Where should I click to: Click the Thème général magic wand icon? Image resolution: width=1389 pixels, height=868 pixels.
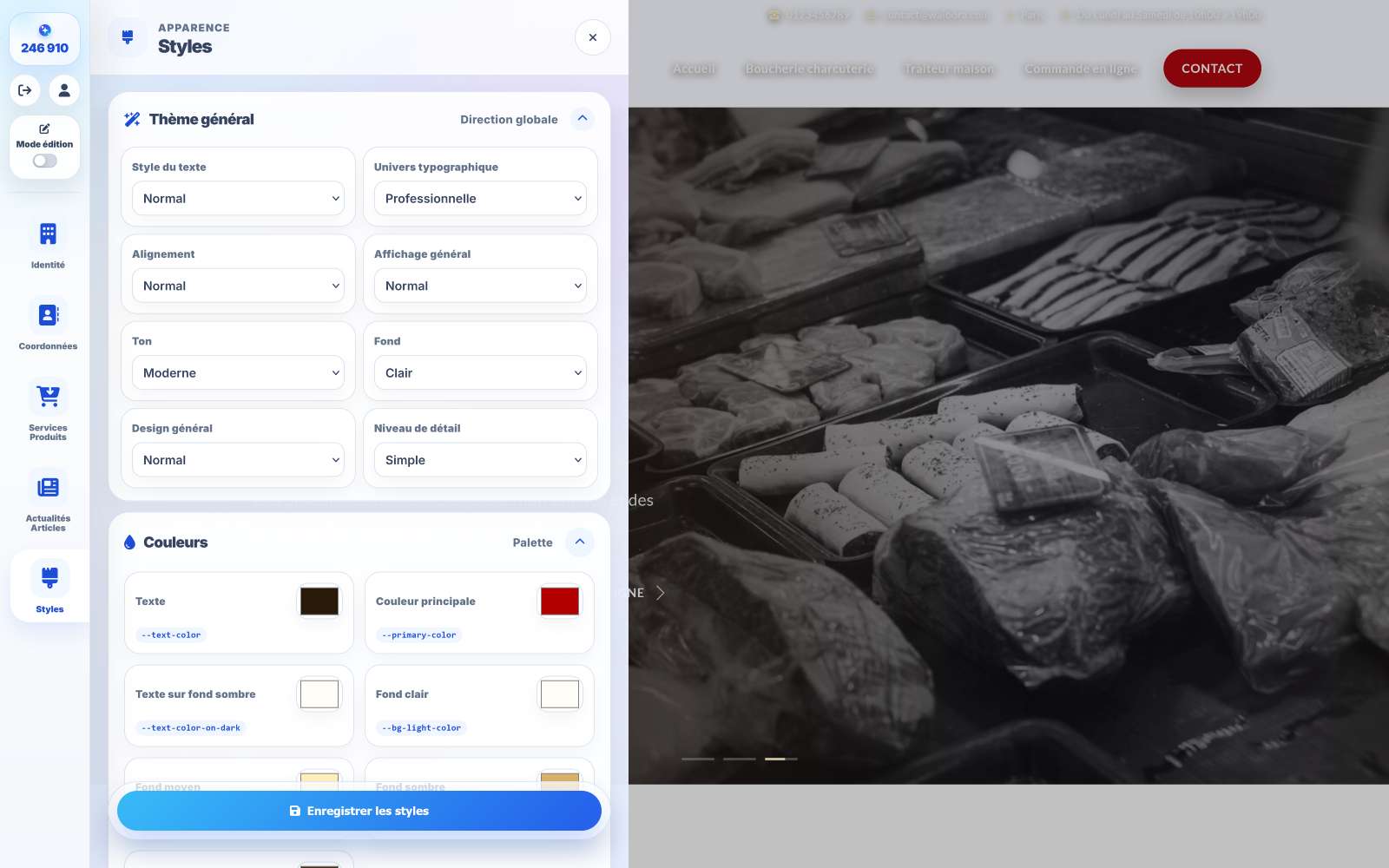tap(132, 120)
